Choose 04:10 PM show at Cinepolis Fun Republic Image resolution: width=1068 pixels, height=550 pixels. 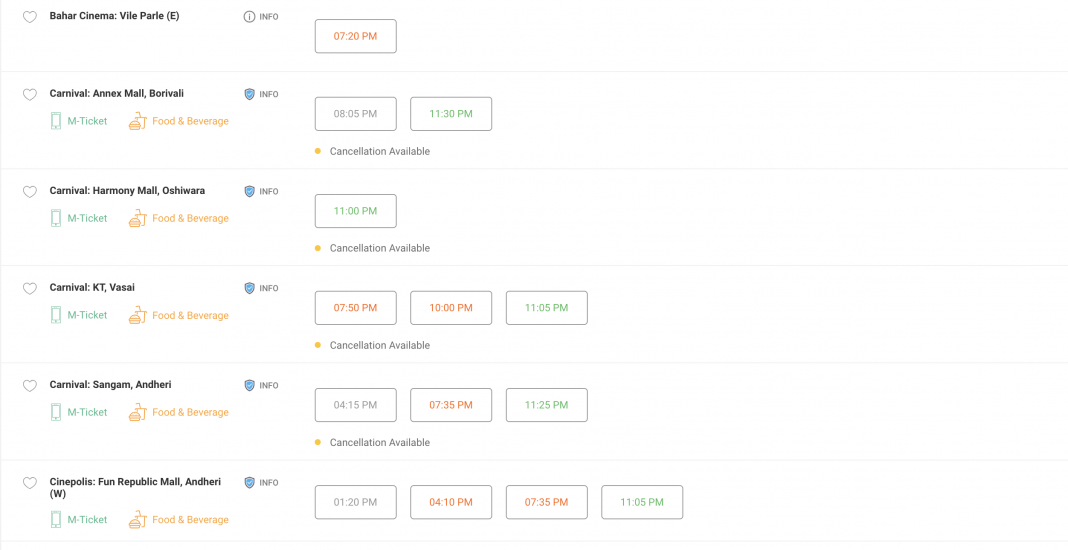(451, 502)
